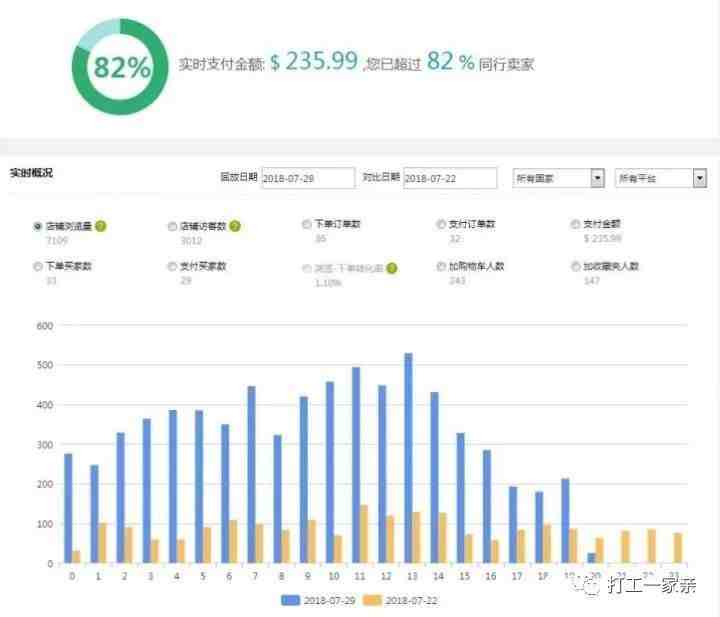Screen dimensions: 720x617
Task: Click help icon beside 浏览-下单转化率
Action: coord(392,269)
